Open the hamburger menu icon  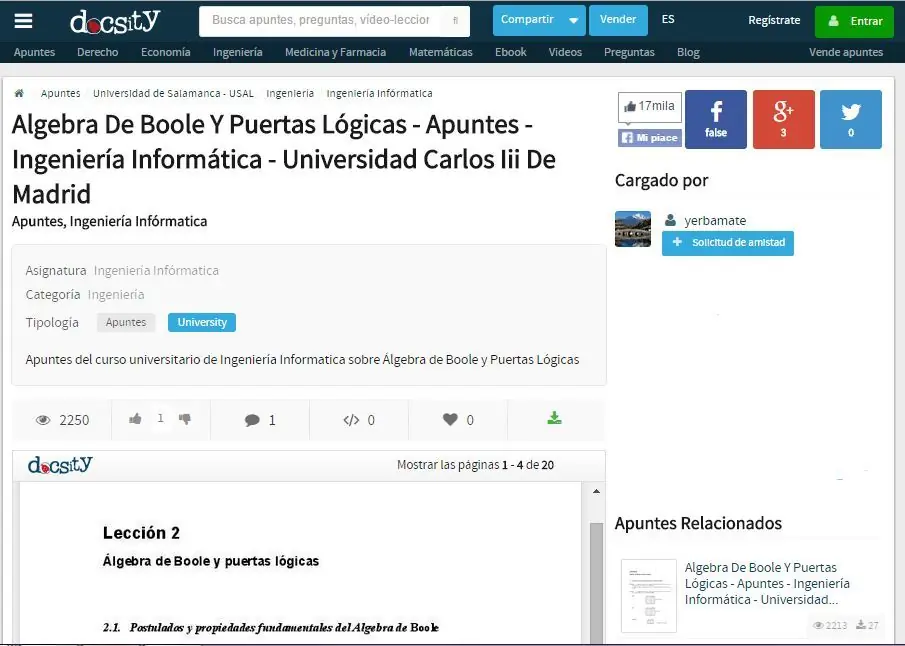(23, 21)
